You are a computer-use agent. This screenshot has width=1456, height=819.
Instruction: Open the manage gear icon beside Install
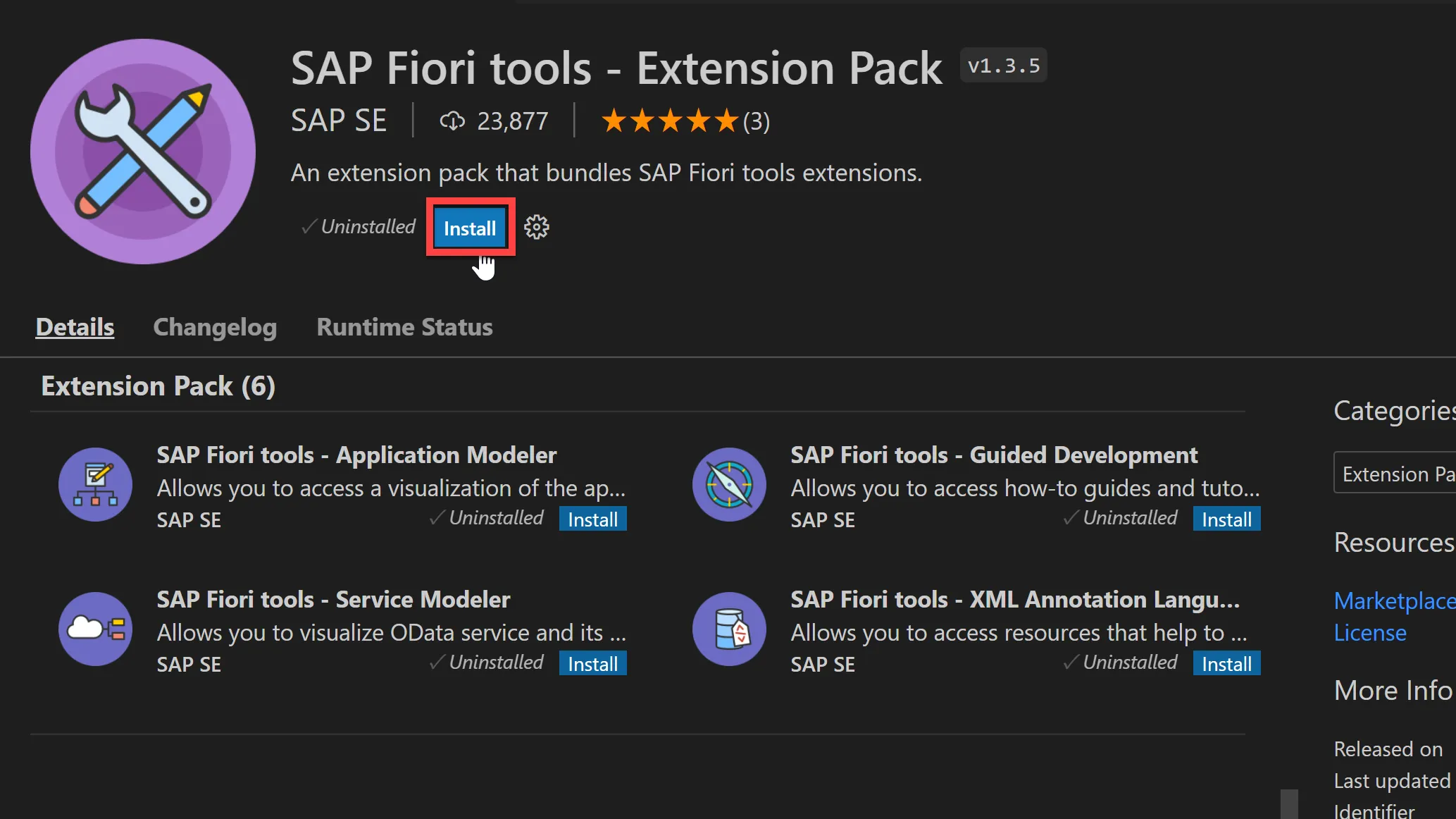[537, 228]
